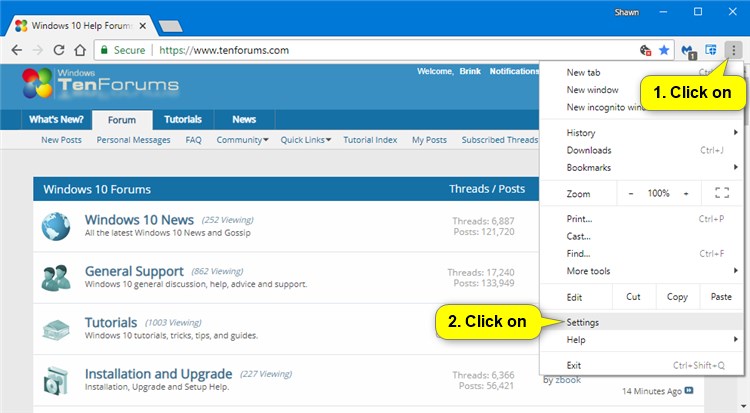Open New Posts link

click(x=61, y=140)
